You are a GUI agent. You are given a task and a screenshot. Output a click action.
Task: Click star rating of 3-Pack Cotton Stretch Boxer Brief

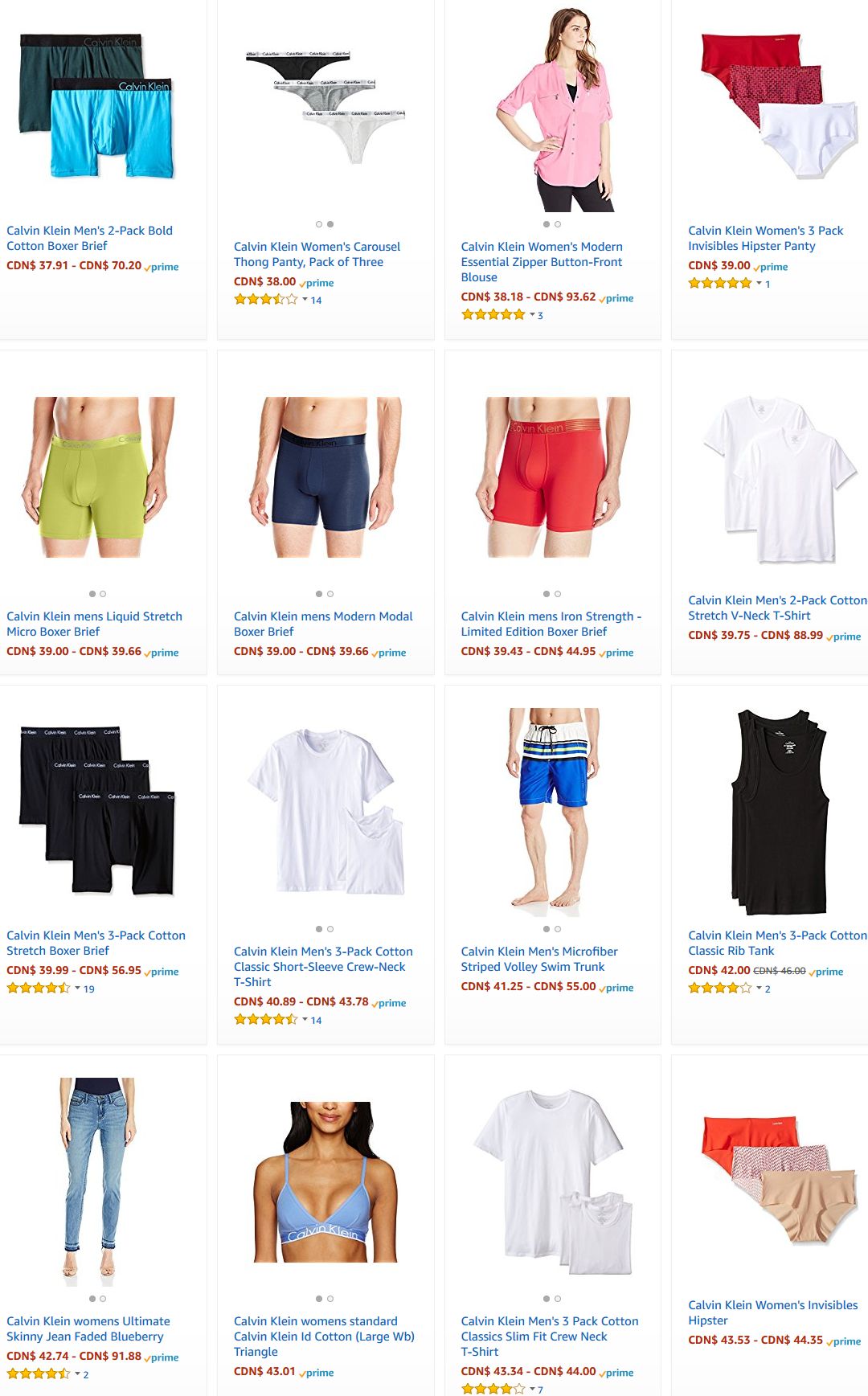[39, 989]
